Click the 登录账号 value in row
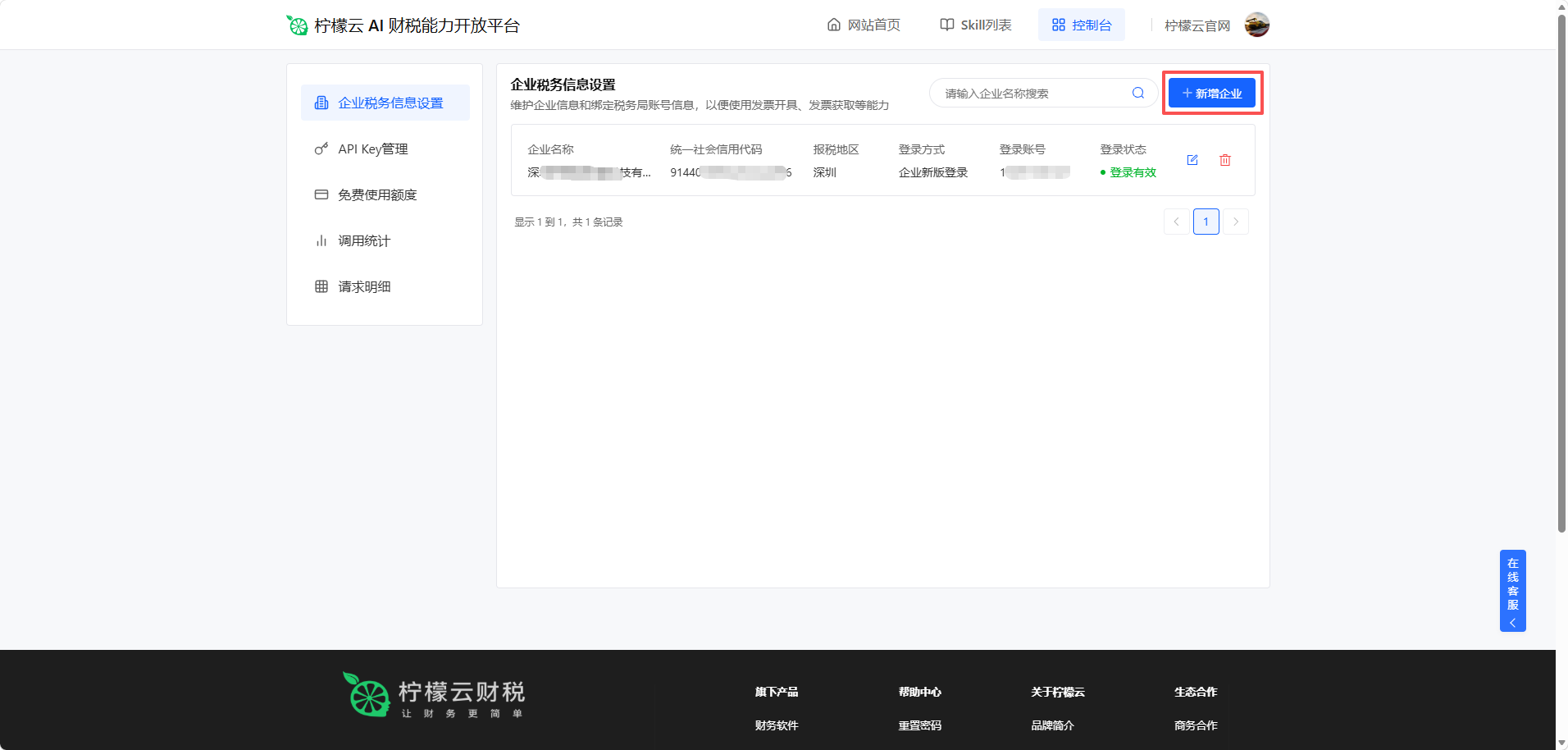Screen dimensions: 1568x750 pyautogui.click(x=1035, y=172)
